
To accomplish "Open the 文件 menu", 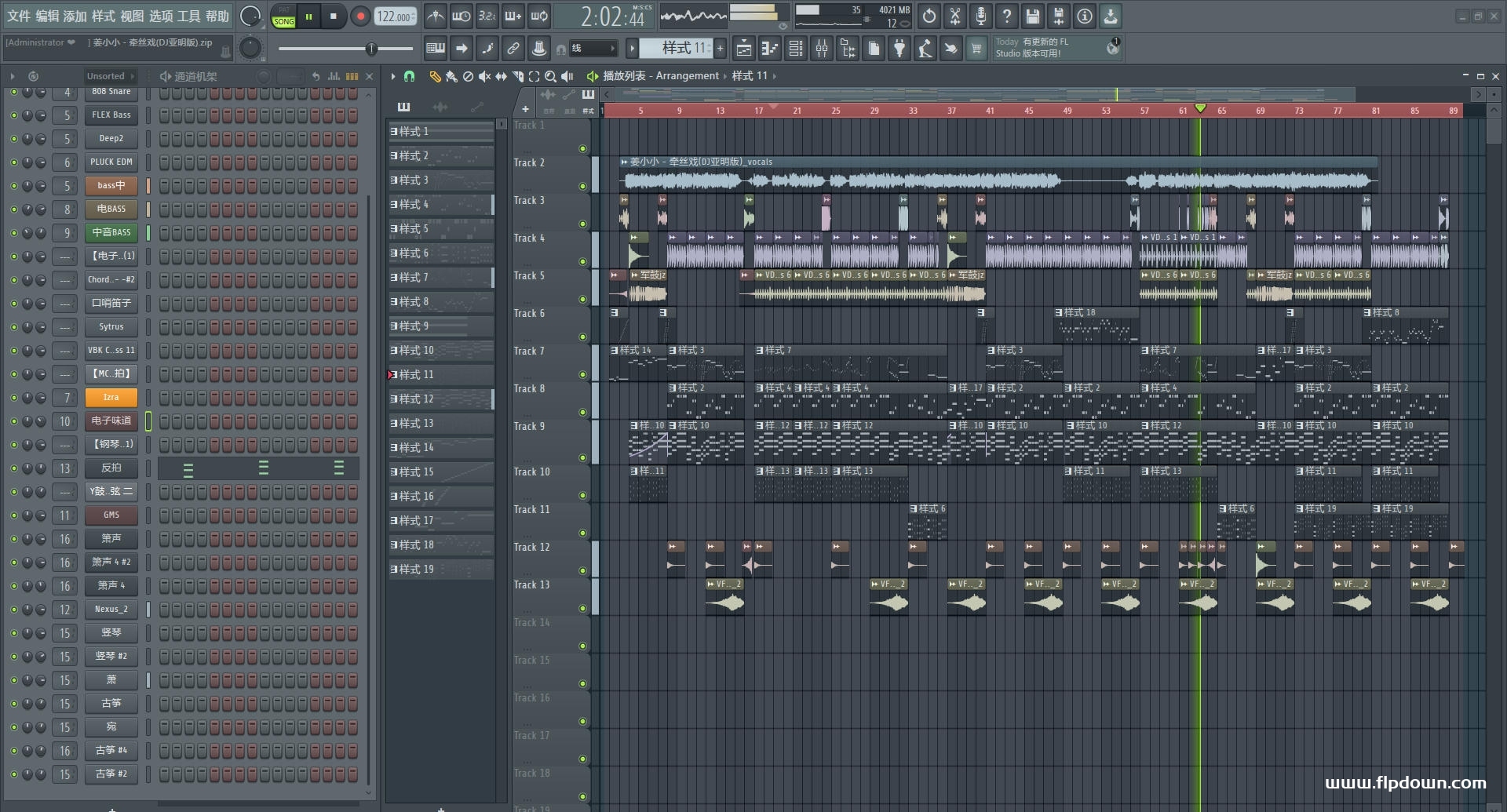I will tap(19, 16).
